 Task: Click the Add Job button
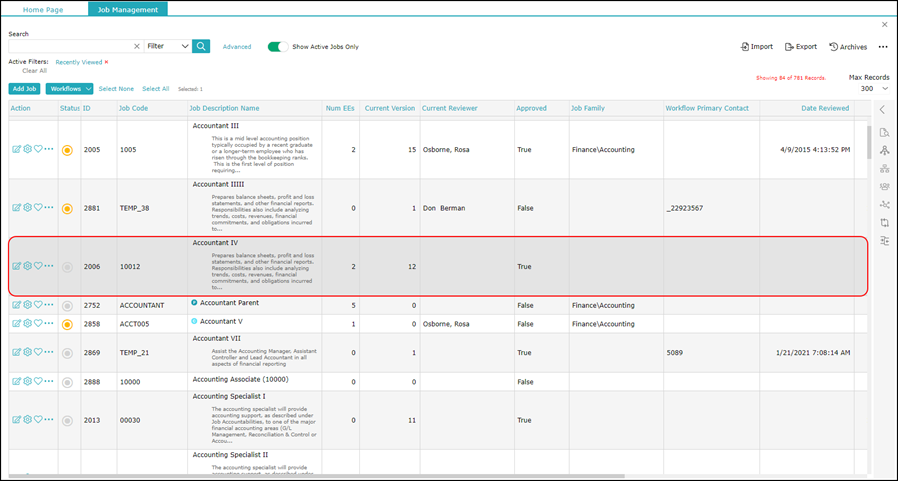tap(24, 89)
